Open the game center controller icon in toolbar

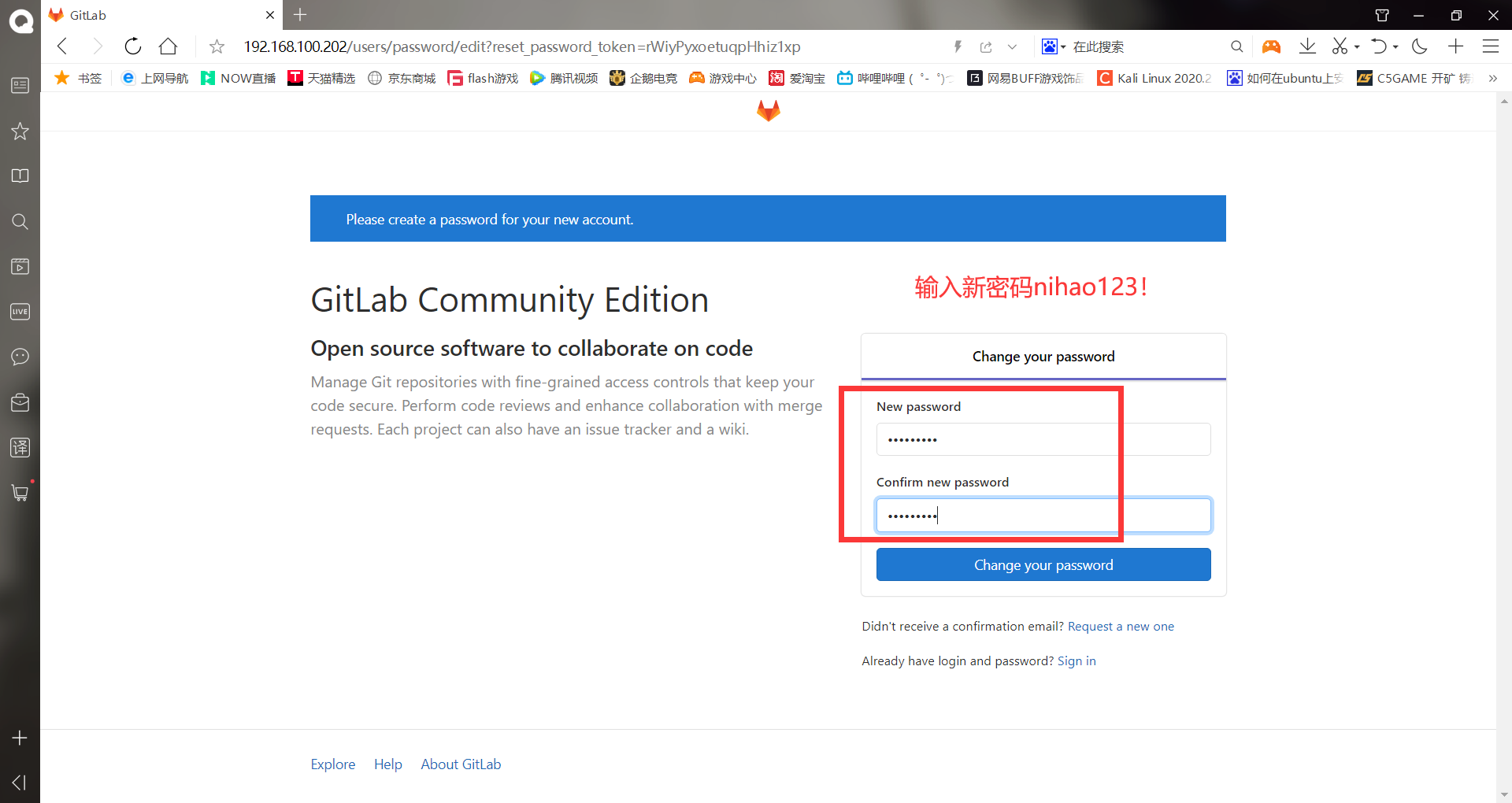point(1270,46)
